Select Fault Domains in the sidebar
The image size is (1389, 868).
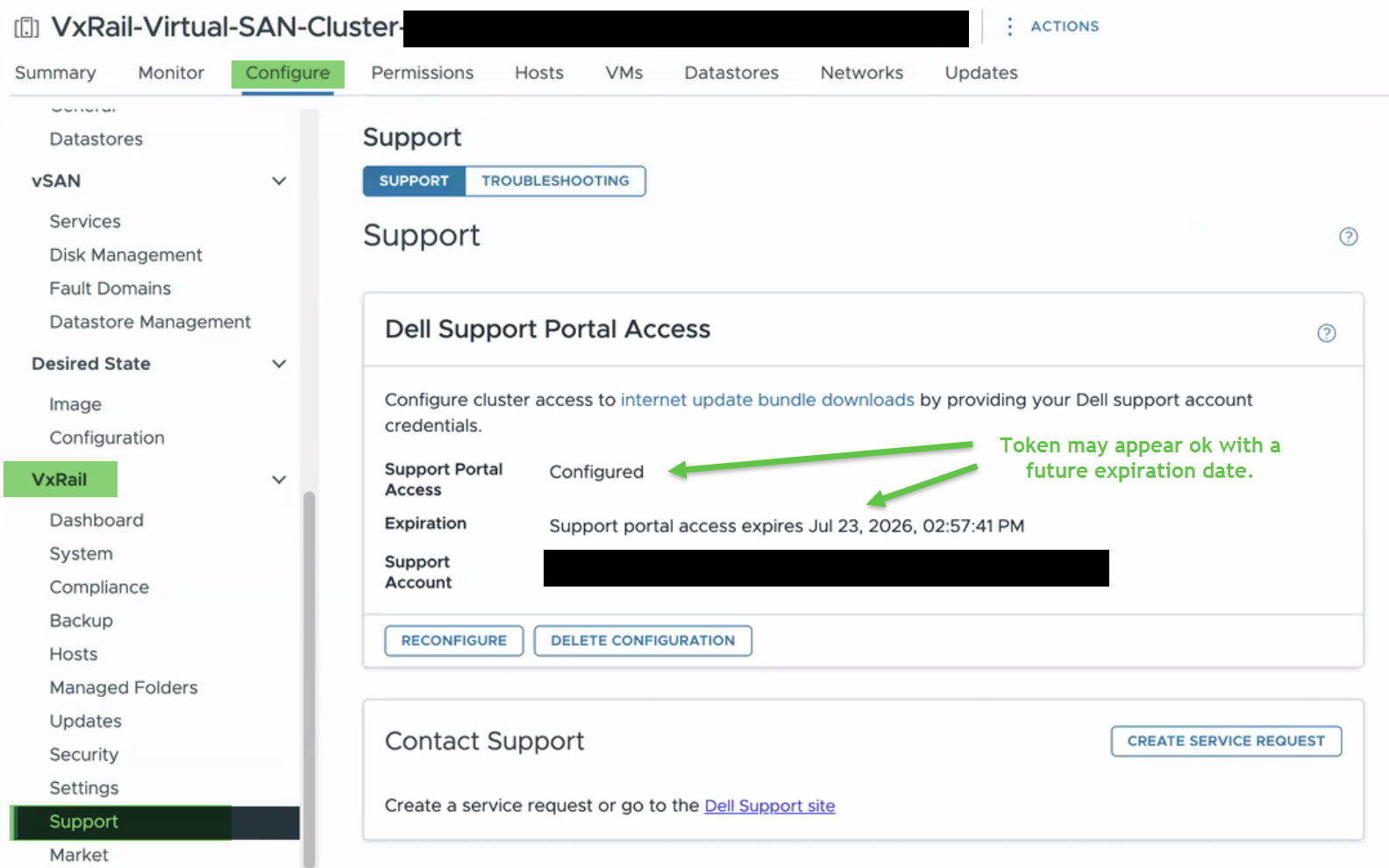[x=110, y=288]
